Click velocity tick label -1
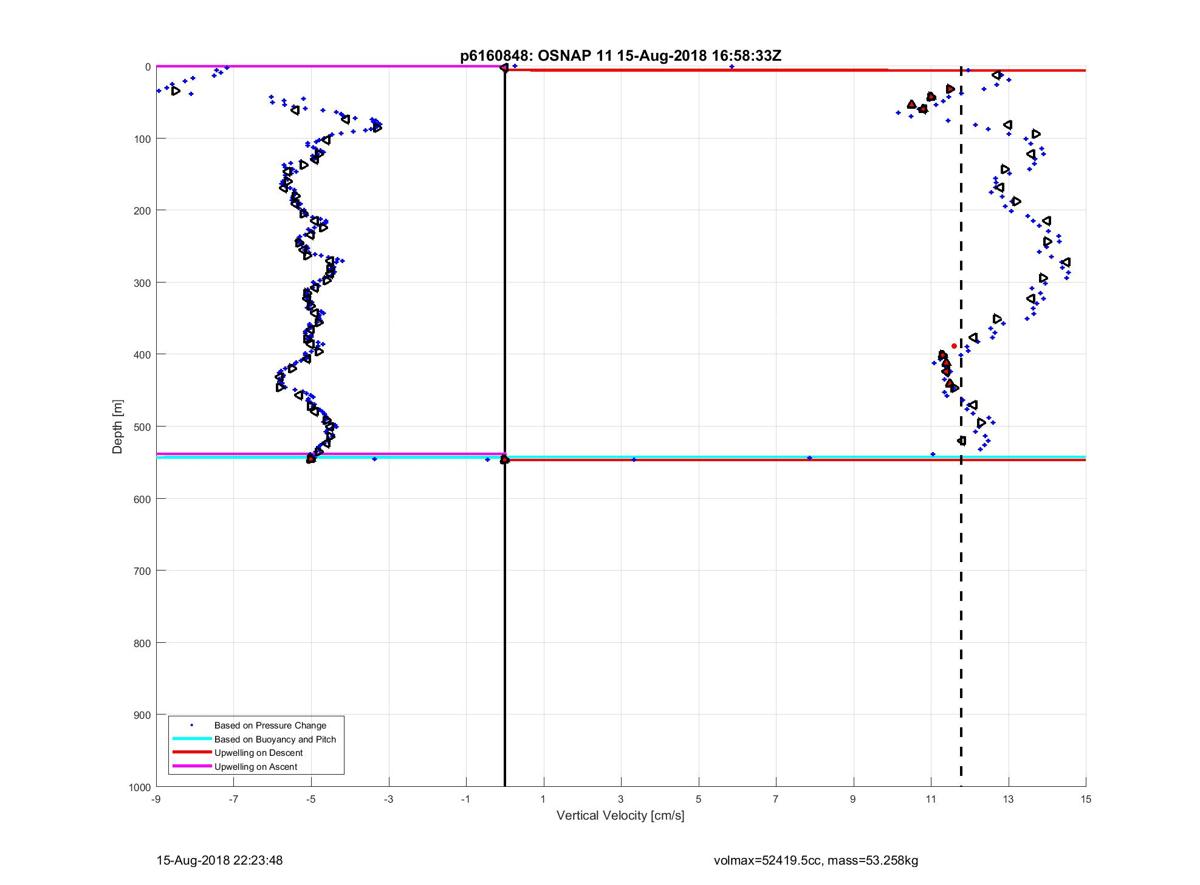This screenshot has width=1200, height=885. tap(465, 799)
